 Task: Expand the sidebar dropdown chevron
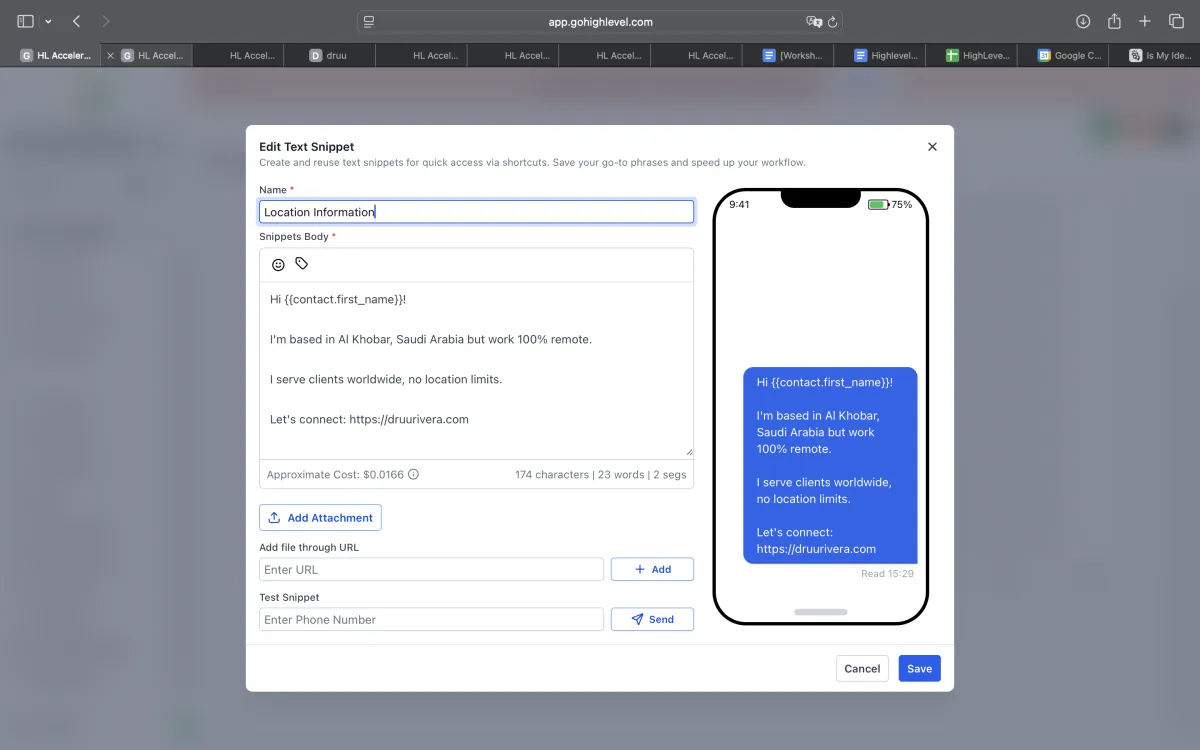48,21
